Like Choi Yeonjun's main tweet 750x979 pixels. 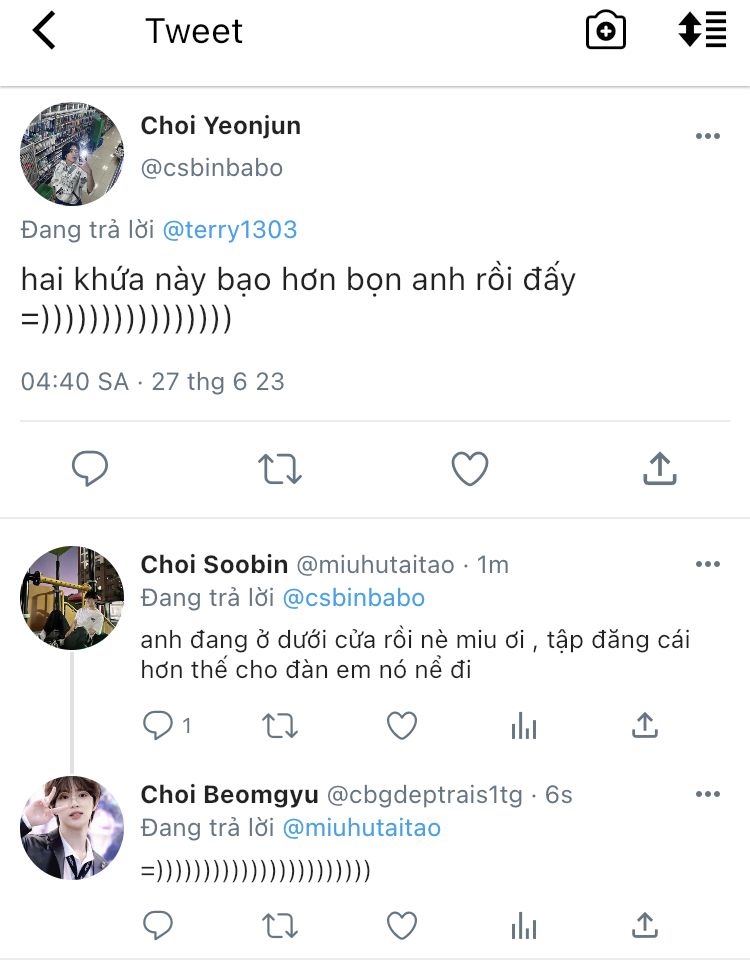point(470,468)
